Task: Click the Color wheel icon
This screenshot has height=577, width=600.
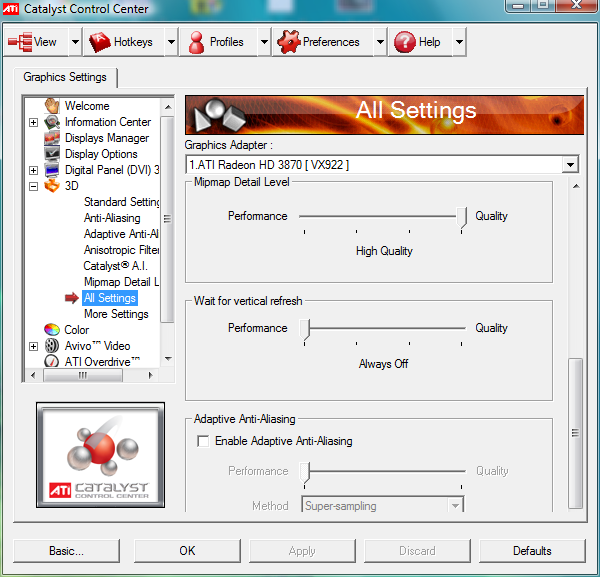Action: point(52,329)
